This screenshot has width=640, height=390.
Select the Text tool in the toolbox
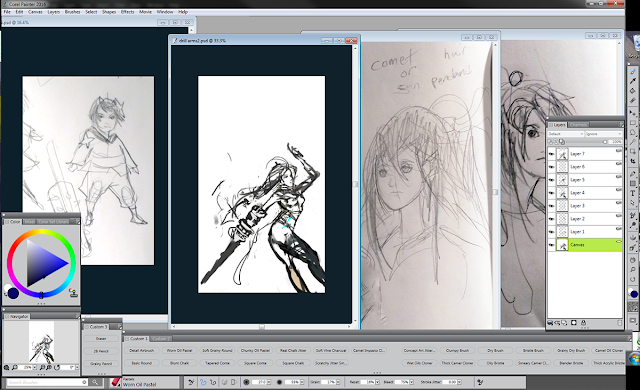tap(633, 193)
